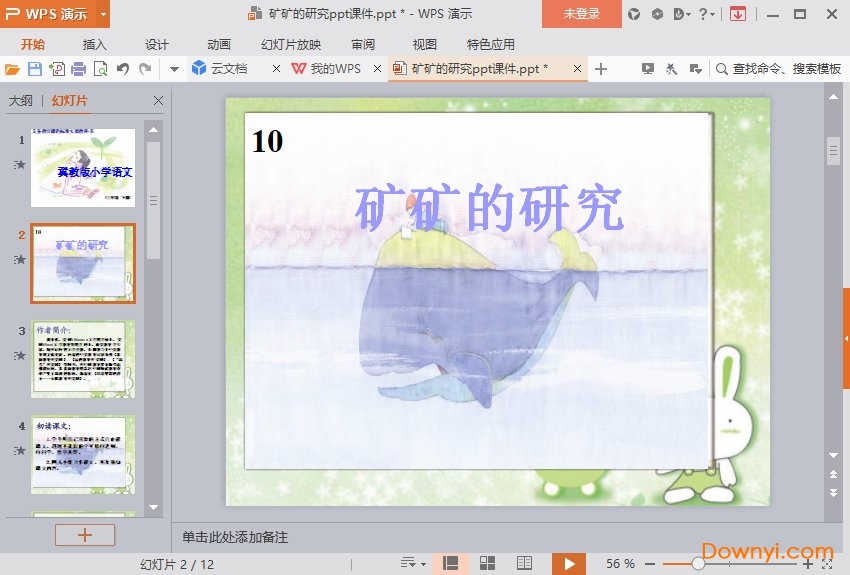This screenshot has width=850, height=575.
Task: Open the help question mark menu
Action: 706,14
